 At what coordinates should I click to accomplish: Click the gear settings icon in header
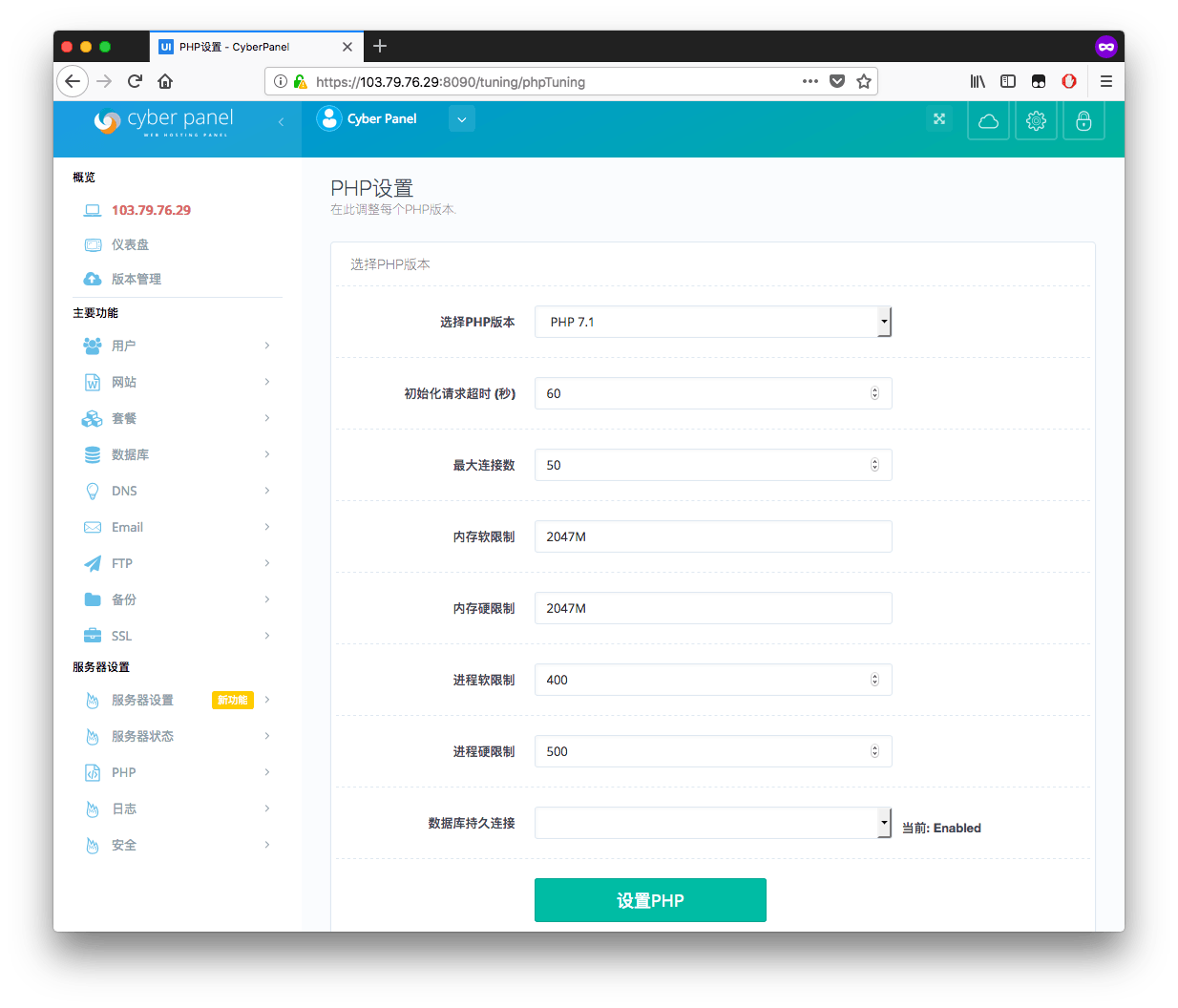(1036, 120)
